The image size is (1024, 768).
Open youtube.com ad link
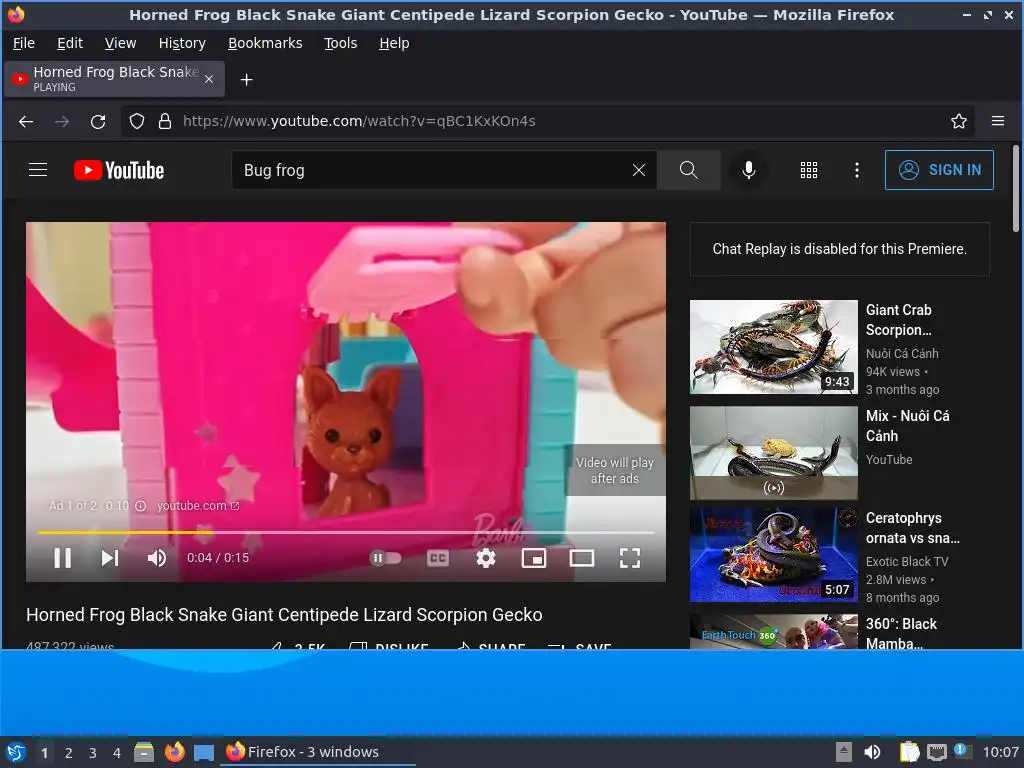pos(198,505)
